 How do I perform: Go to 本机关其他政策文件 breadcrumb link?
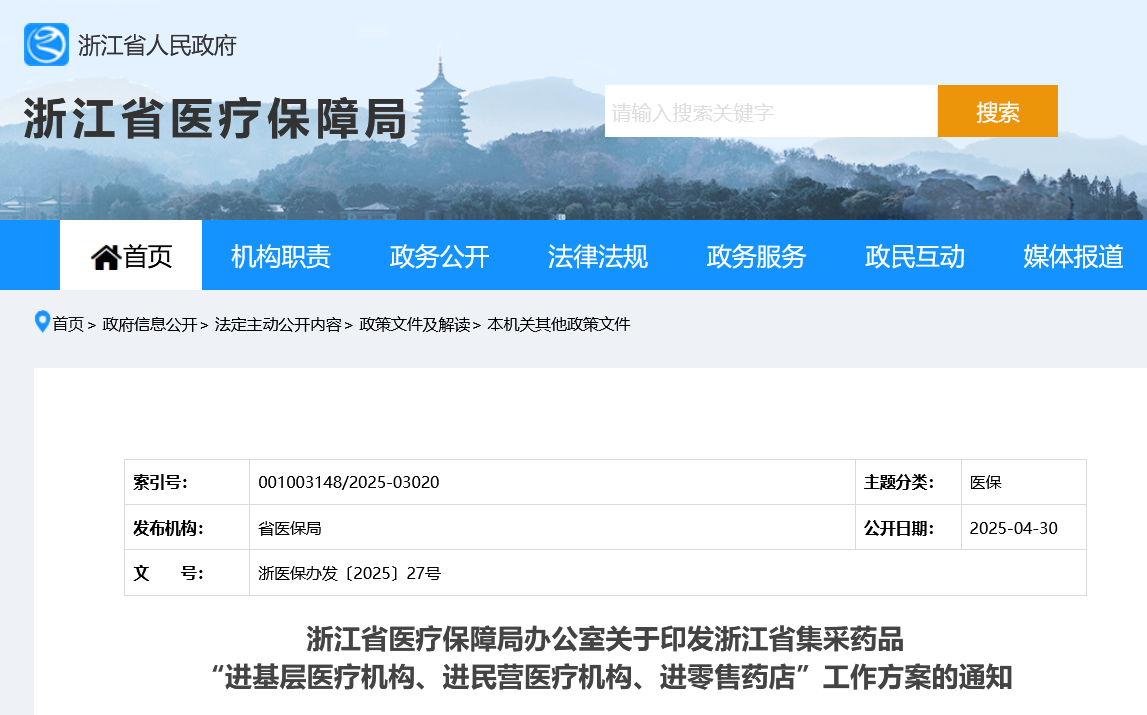[558, 324]
